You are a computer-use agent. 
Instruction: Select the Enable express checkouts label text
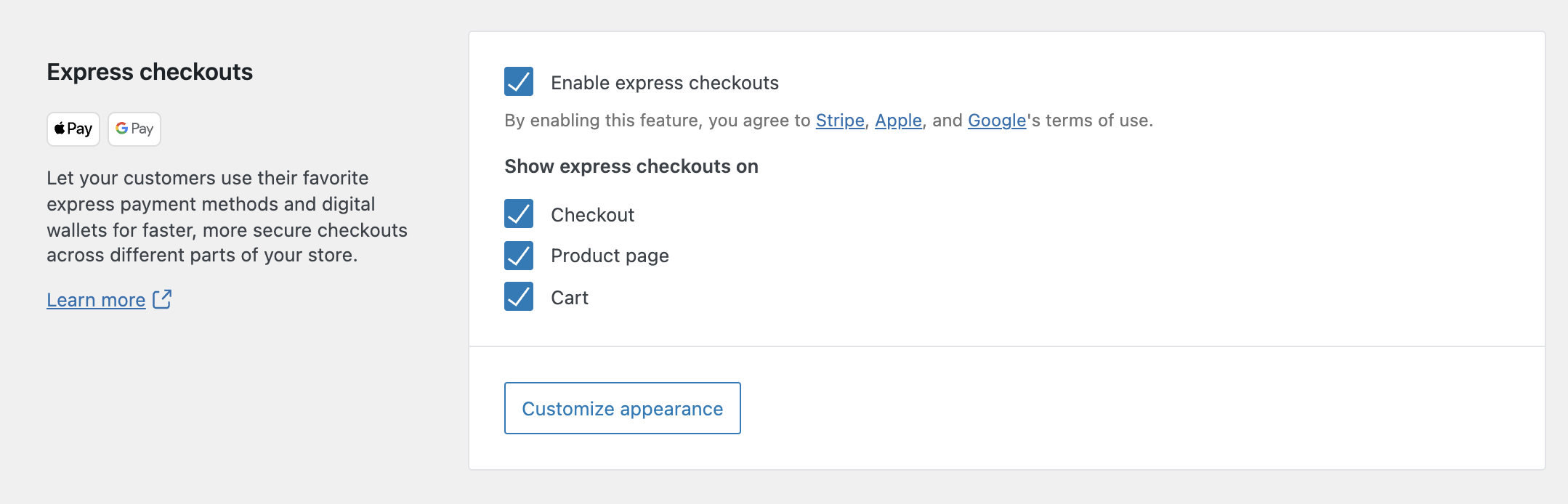tap(664, 83)
